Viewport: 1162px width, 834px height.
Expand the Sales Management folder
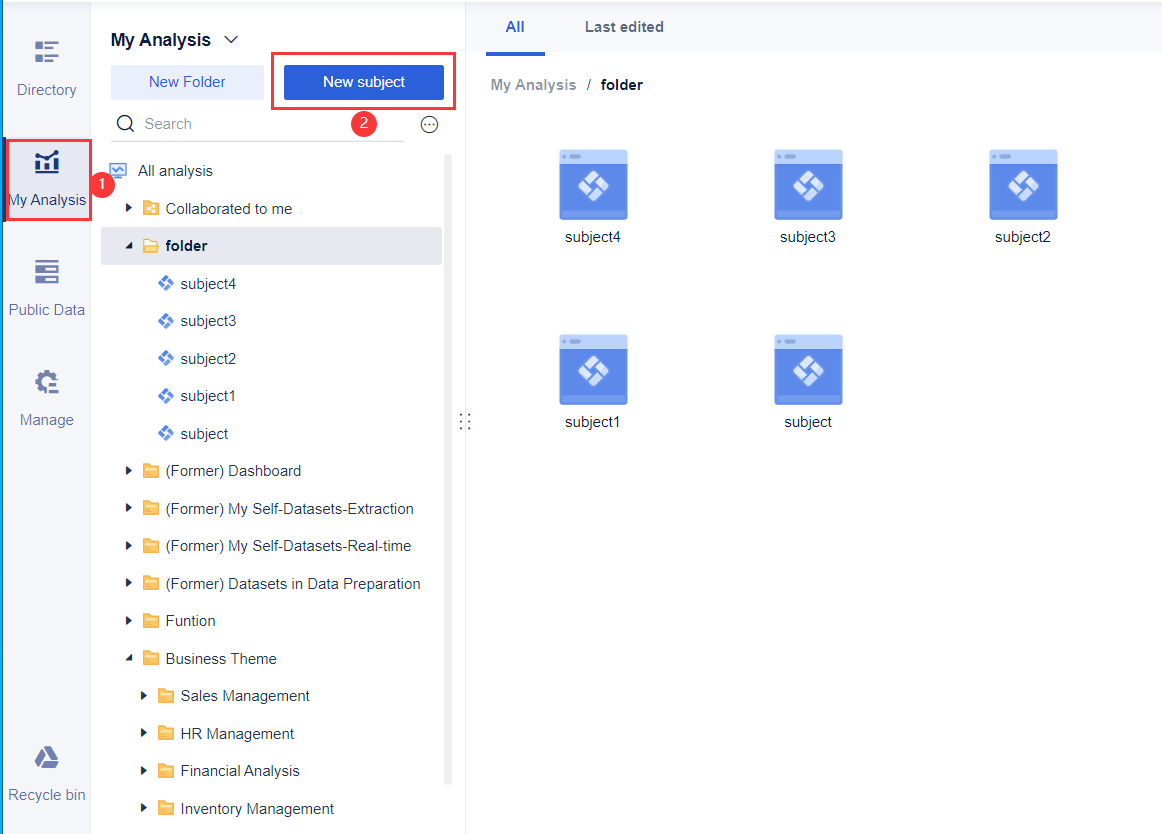click(143, 695)
